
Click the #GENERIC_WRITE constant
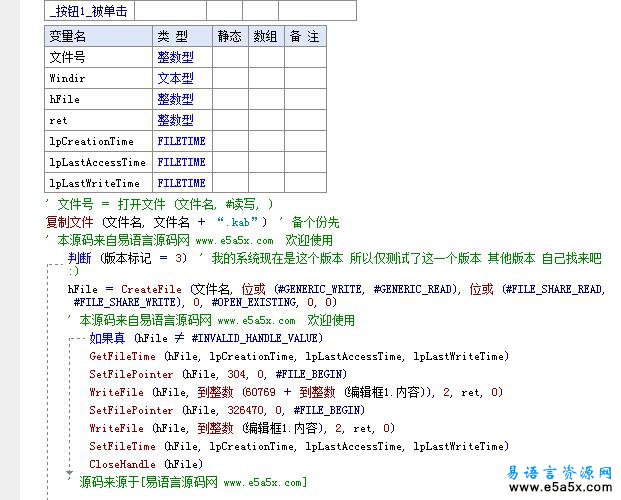click(320, 289)
